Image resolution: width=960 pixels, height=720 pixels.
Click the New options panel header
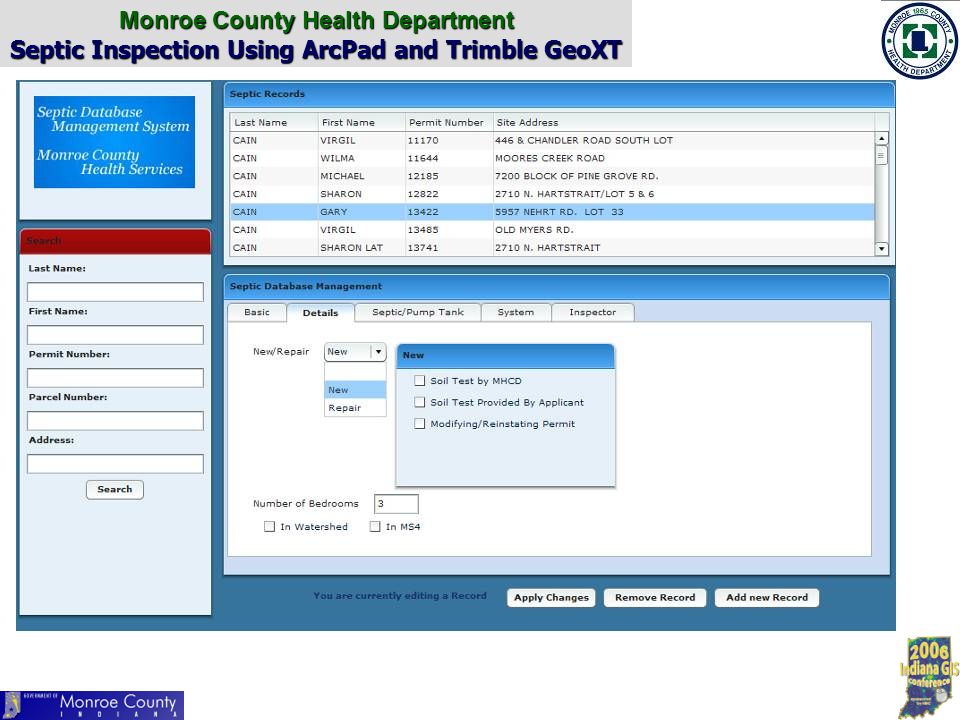pos(505,356)
